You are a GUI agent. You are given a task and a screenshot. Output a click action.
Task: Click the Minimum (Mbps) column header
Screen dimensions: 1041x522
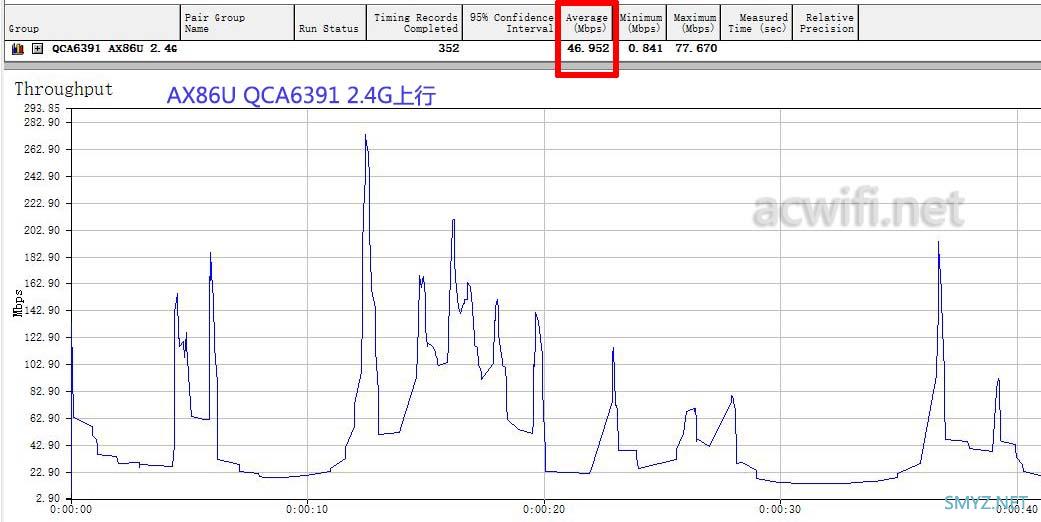pyautogui.click(x=642, y=23)
